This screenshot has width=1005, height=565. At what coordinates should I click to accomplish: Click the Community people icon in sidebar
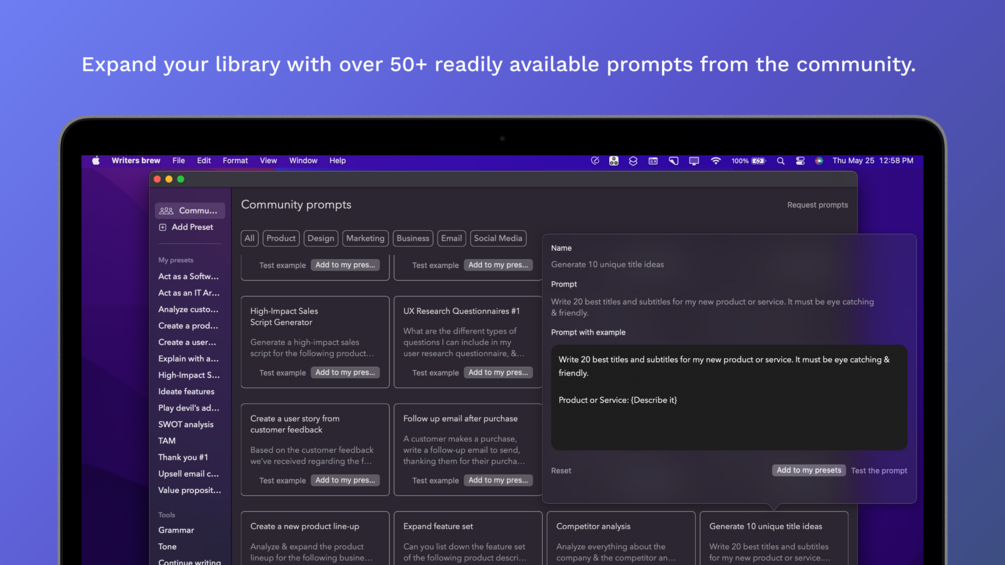point(166,210)
